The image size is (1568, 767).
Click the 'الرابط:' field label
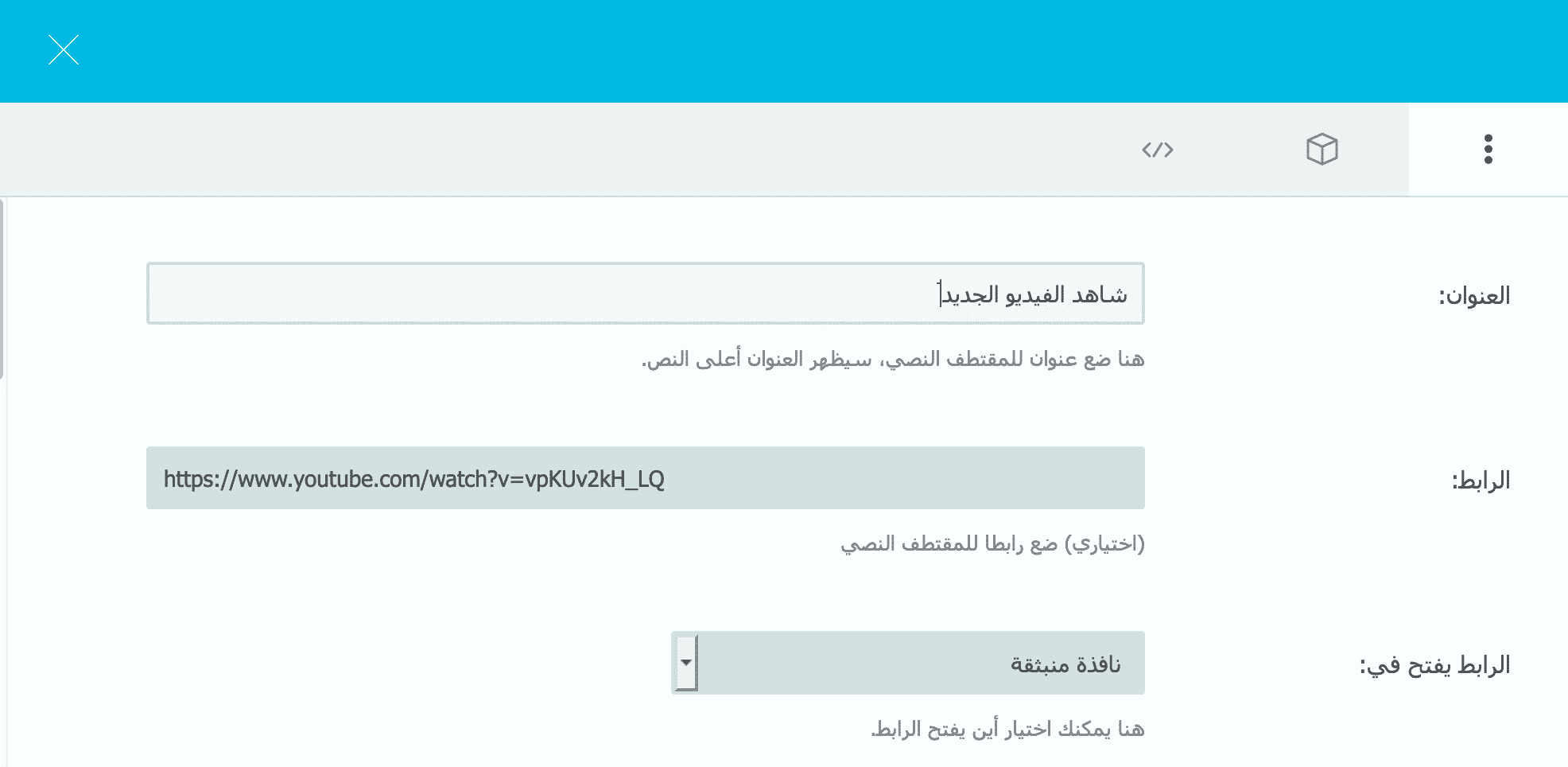pos(1481,481)
